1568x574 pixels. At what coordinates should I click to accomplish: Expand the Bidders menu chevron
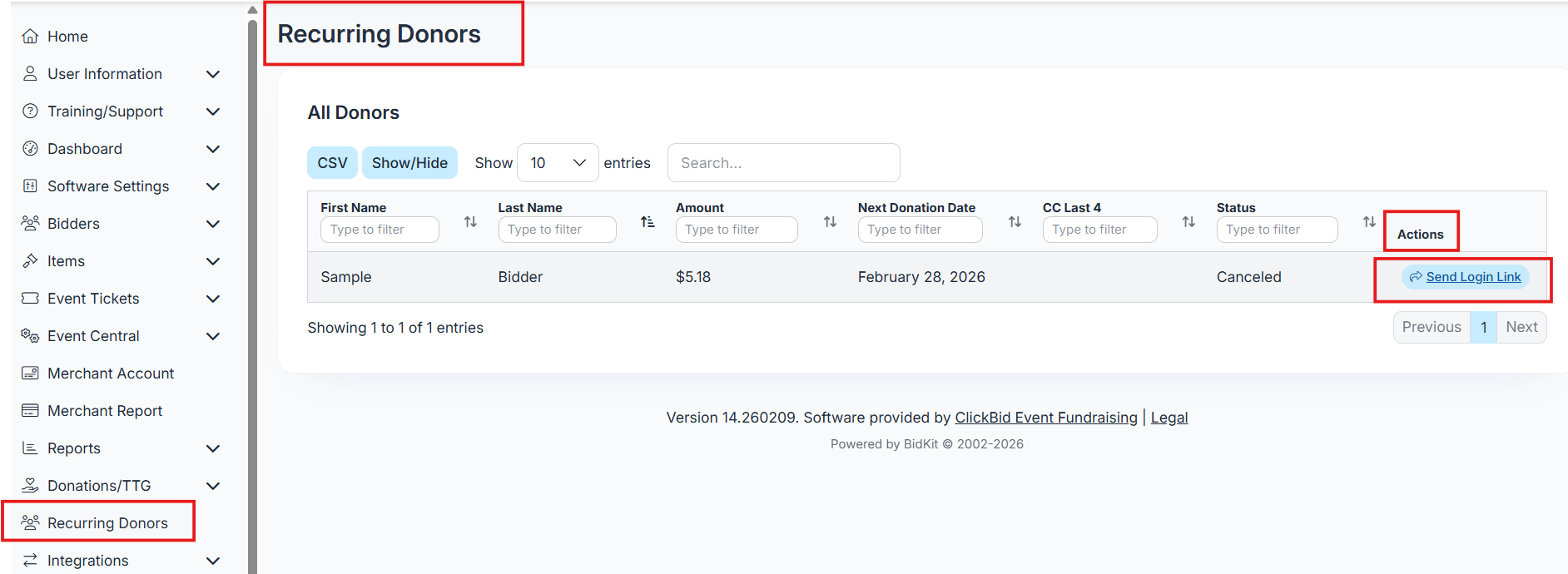(213, 224)
